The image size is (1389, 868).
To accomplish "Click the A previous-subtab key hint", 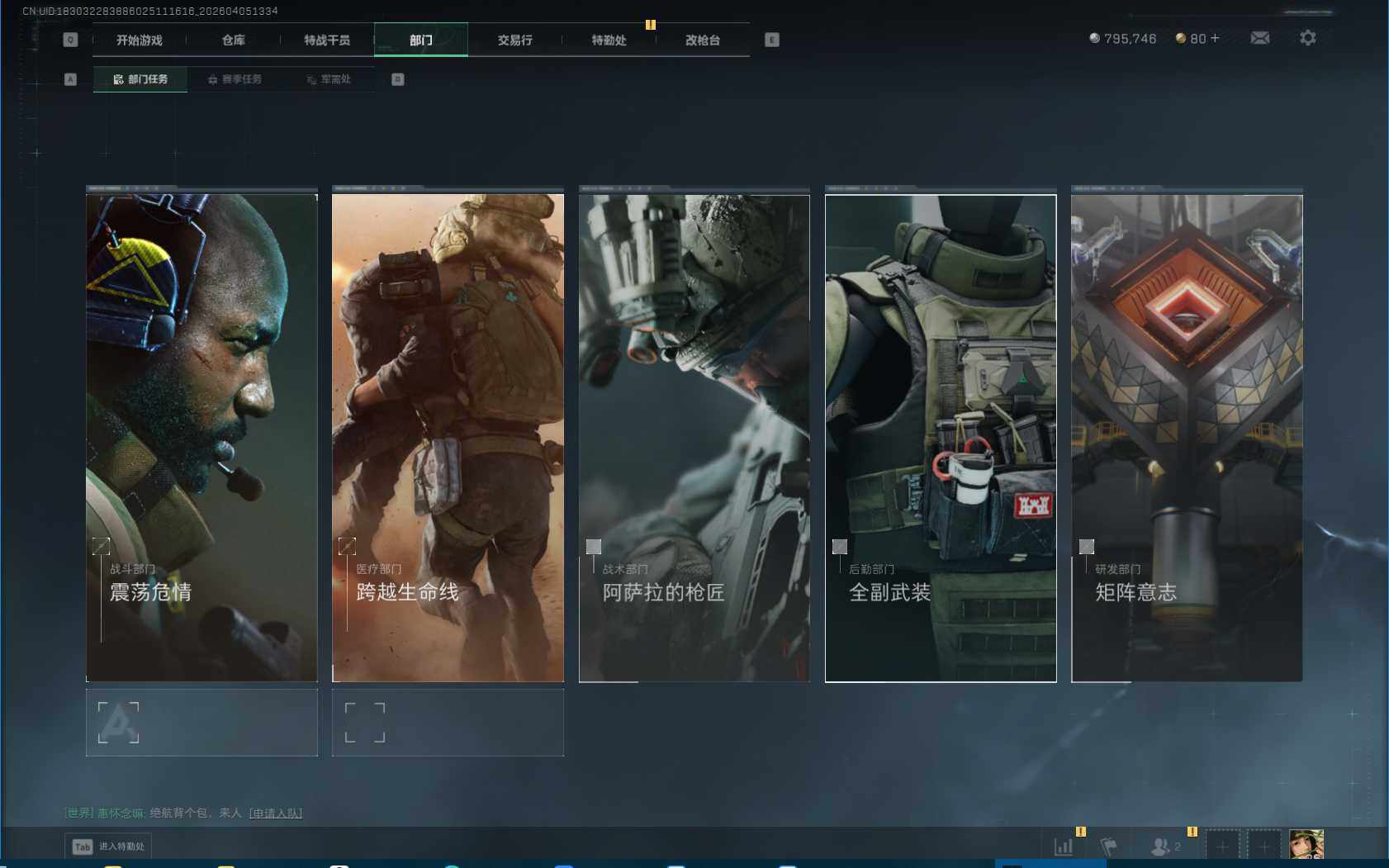I will pos(70,79).
